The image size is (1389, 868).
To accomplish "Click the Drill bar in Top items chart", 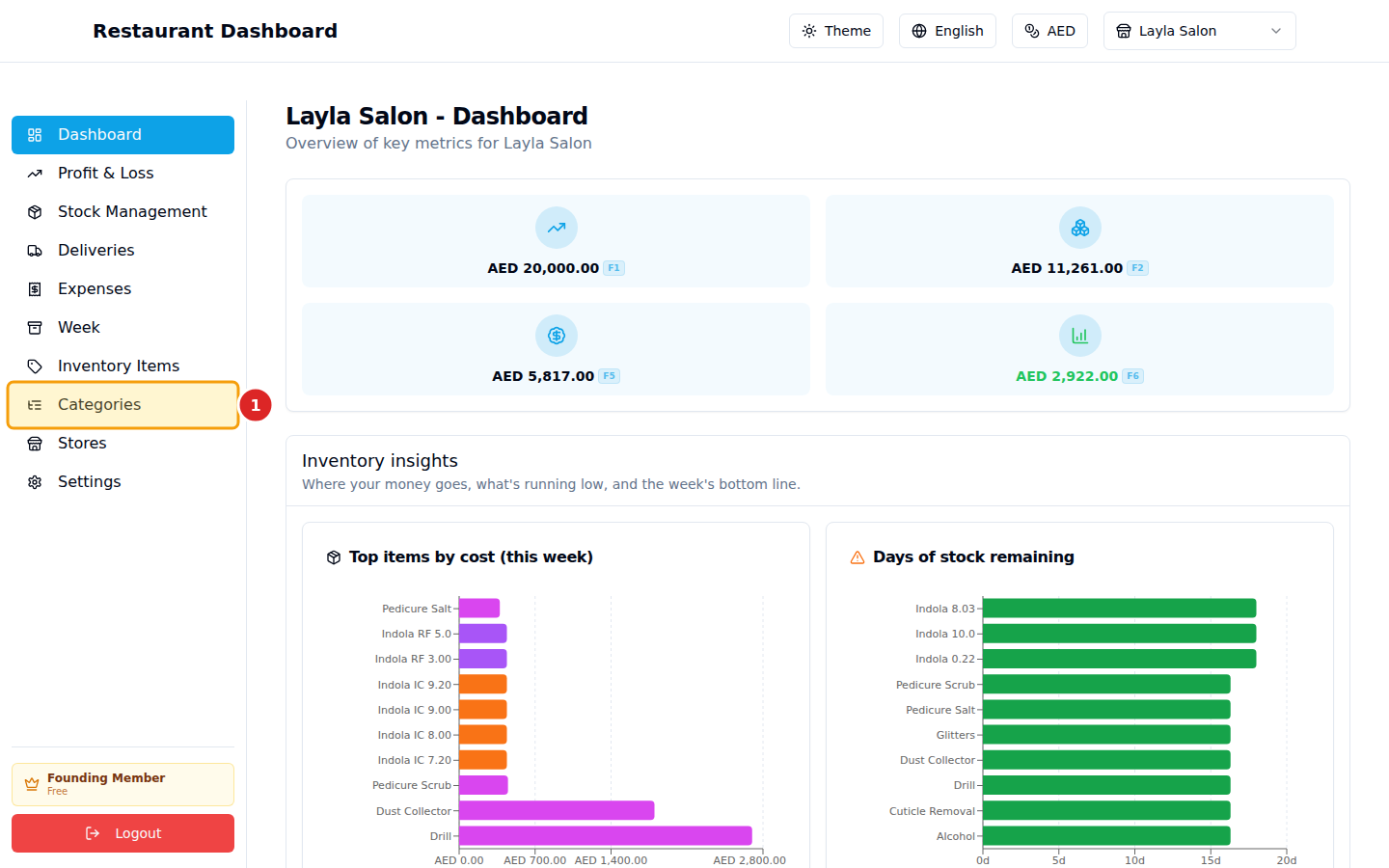I will (x=605, y=836).
